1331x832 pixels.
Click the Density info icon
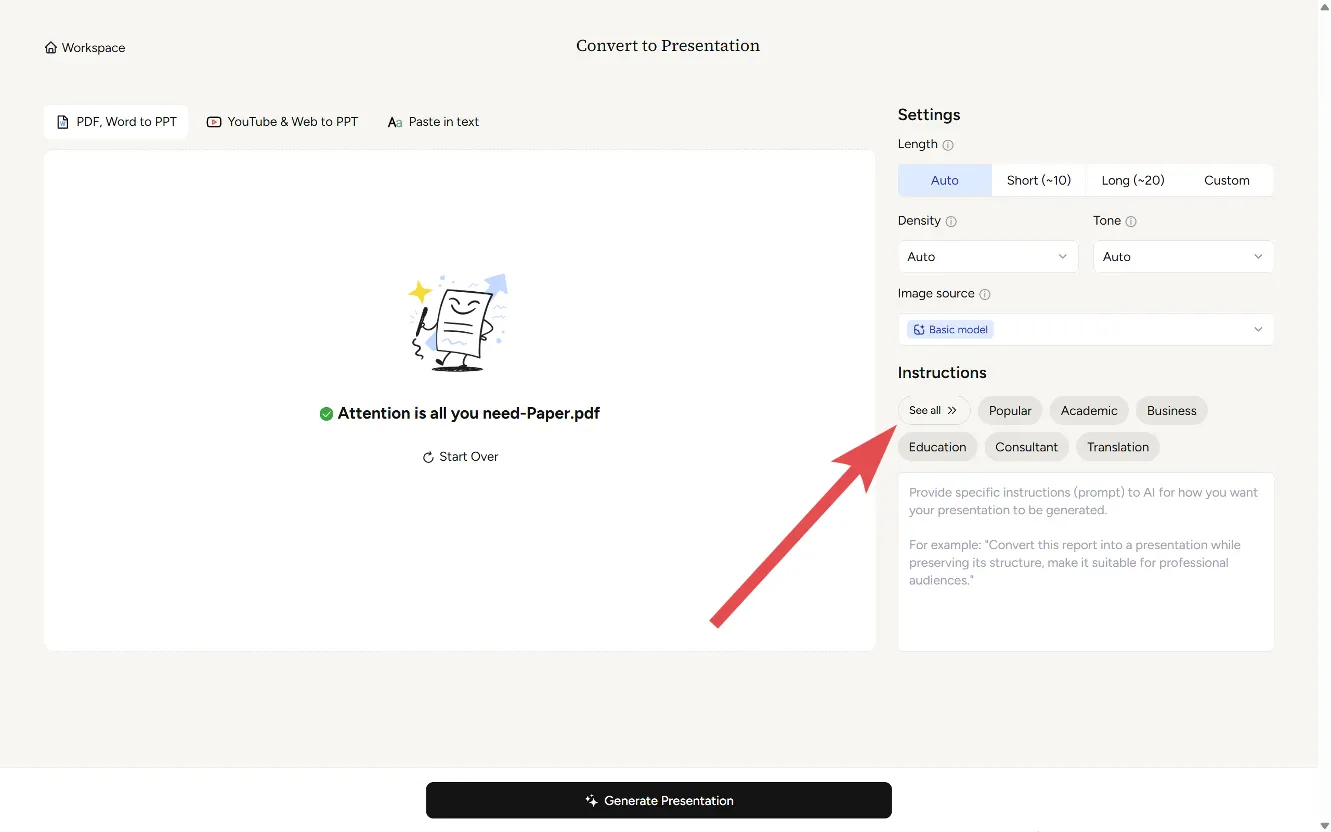pyautogui.click(x=951, y=221)
